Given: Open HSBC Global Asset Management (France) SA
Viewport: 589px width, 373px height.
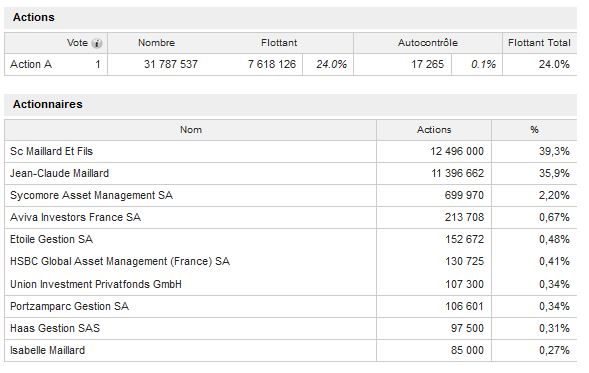Looking at the screenshot, I should (x=120, y=261).
